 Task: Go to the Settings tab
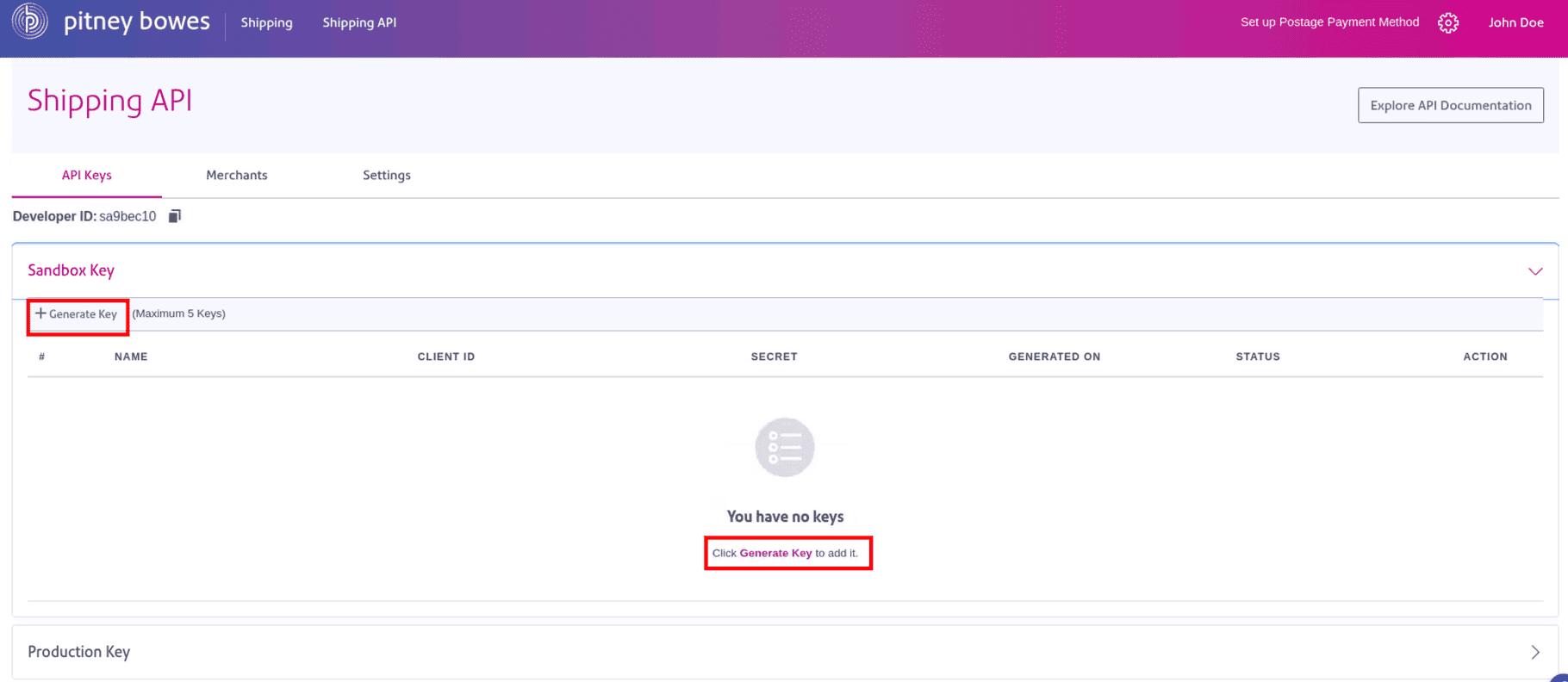pyautogui.click(x=386, y=175)
